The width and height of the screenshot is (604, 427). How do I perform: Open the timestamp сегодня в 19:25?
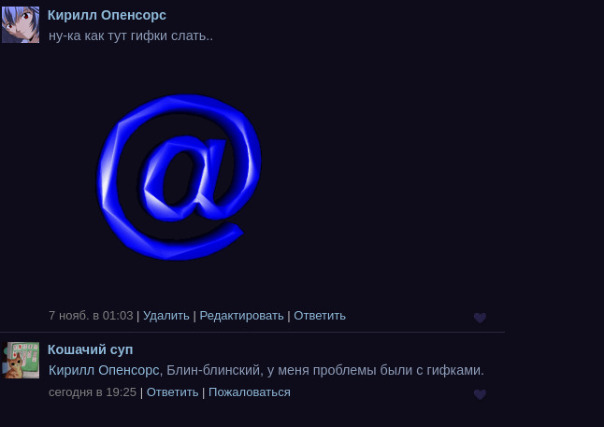coord(92,392)
